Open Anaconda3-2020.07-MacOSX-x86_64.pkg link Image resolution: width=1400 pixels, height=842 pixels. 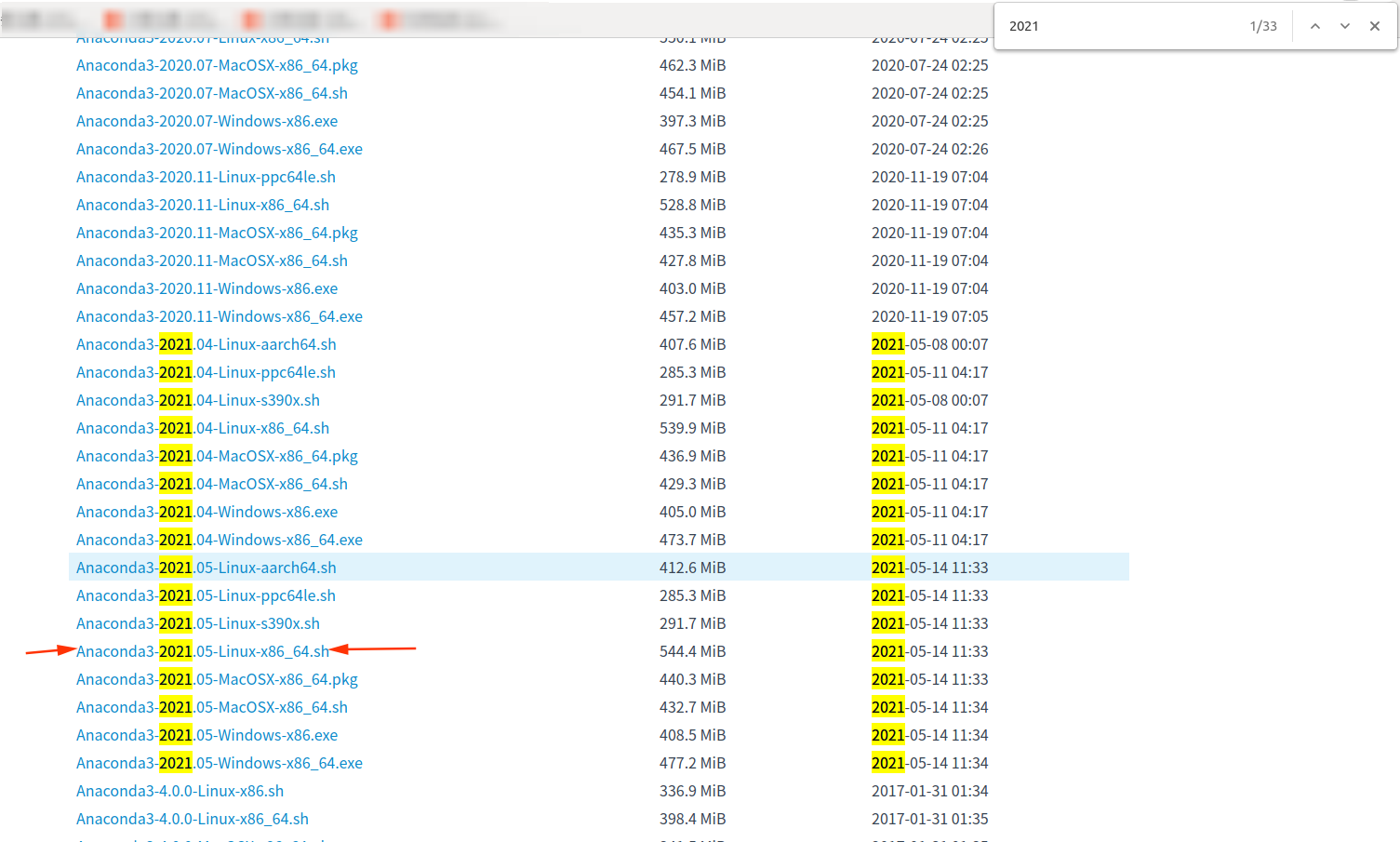[x=217, y=65]
